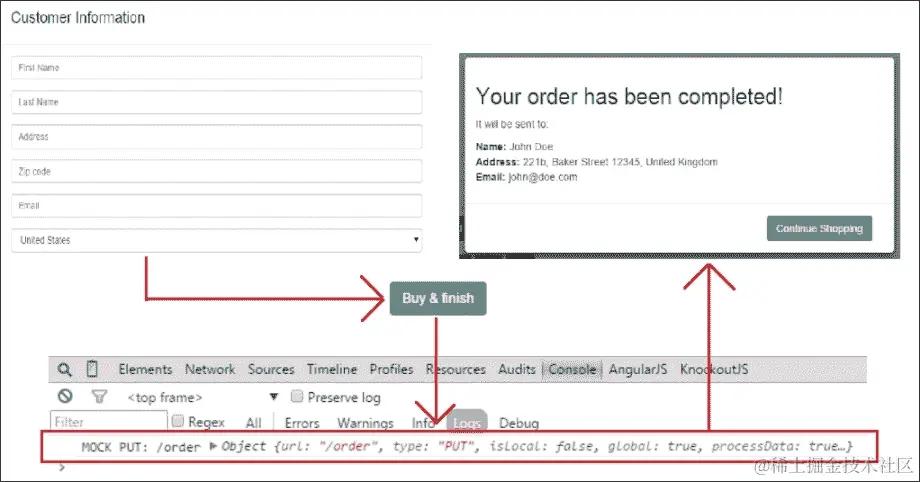Open the AngularJS tab
This screenshot has width=920, height=482.
pos(638,369)
